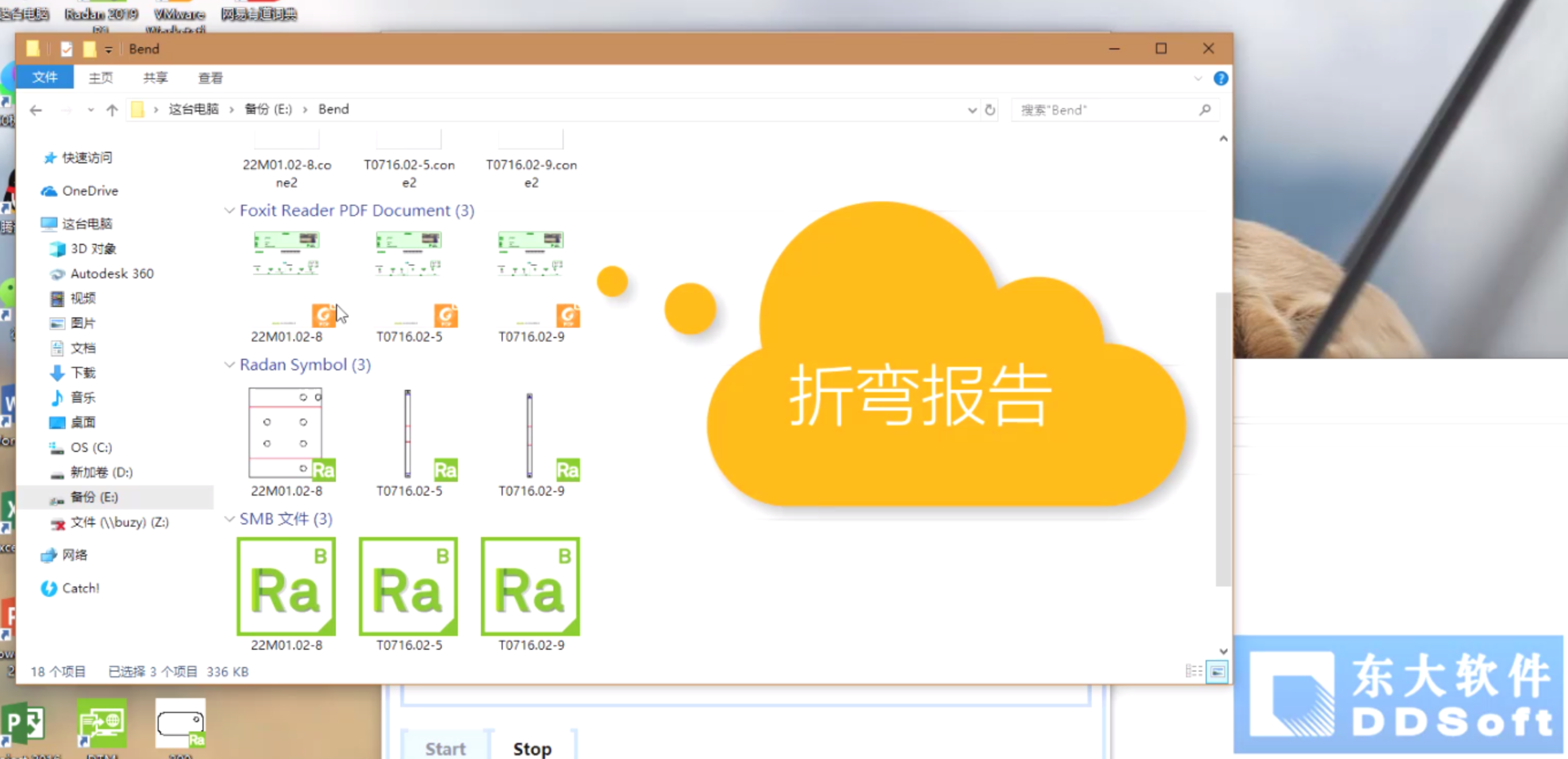The height and width of the screenshot is (759, 1568).
Task: Collapse the SMB 文件 group
Action: [230, 519]
